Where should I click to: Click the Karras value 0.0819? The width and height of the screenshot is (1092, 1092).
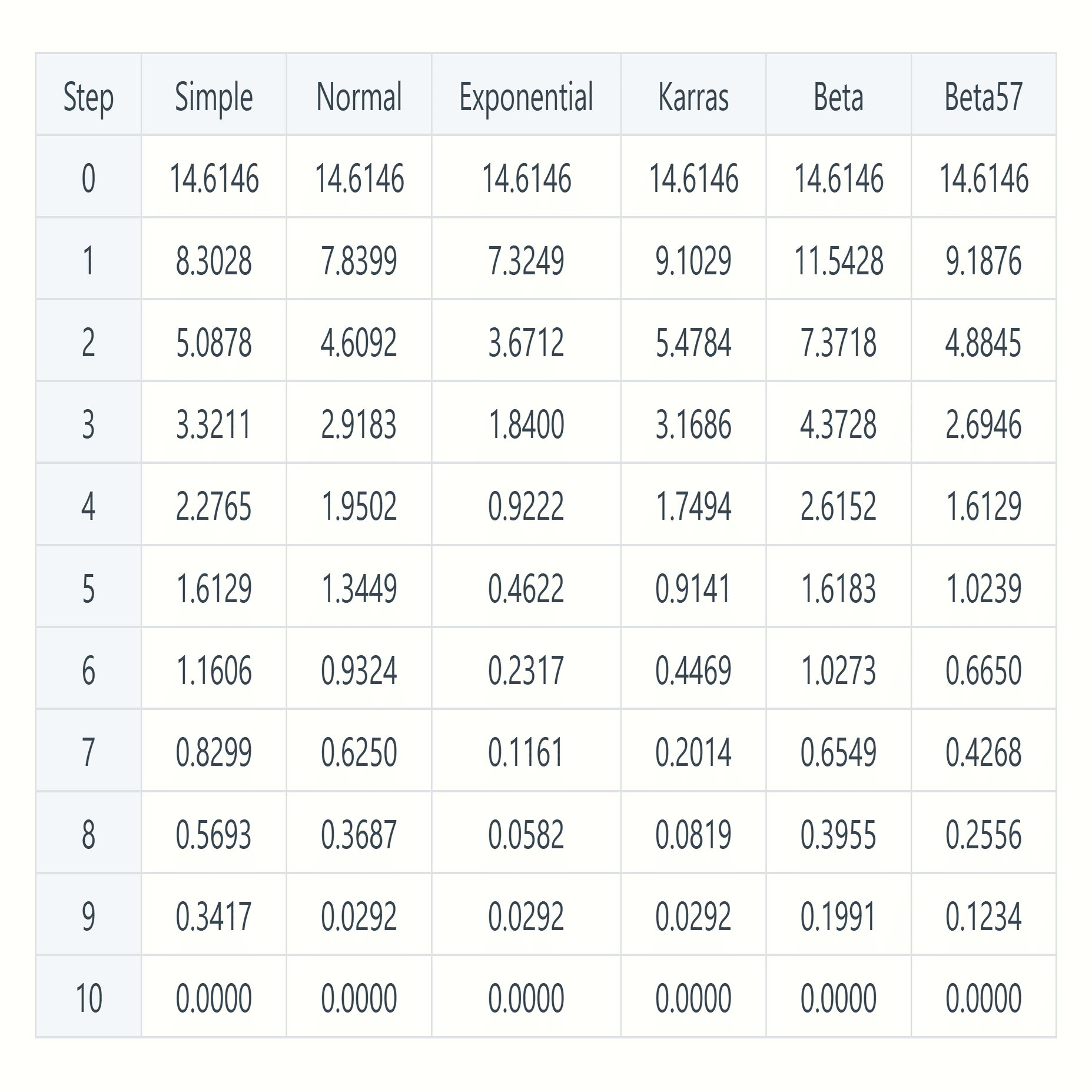coord(693,834)
